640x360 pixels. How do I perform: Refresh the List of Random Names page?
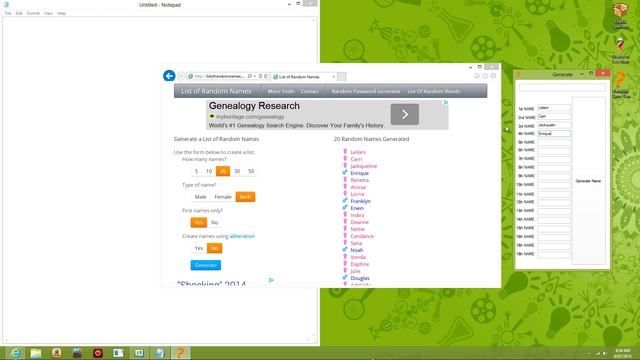tap(266, 76)
